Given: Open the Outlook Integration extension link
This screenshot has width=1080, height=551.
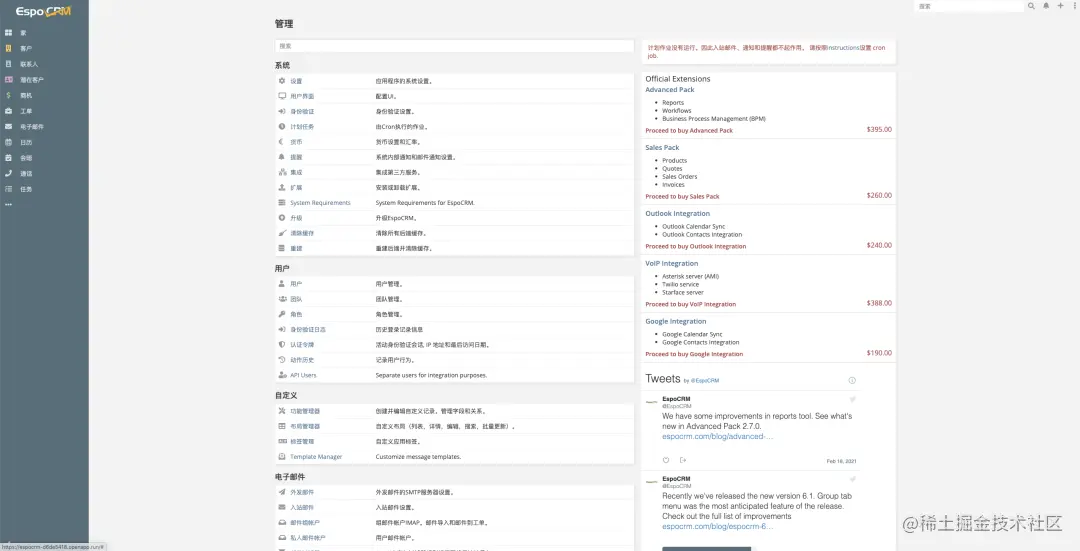Looking at the screenshot, I should (x=677, y=214).
